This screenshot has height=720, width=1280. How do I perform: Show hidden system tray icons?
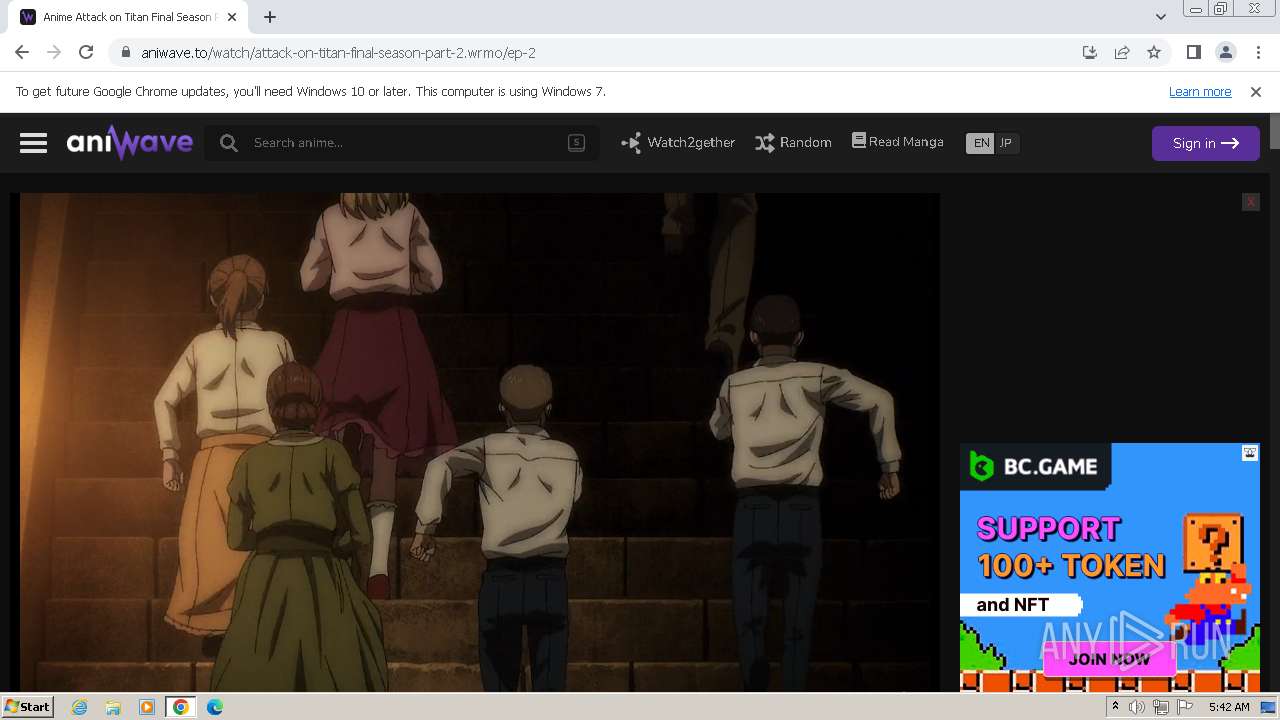coord(1115,707)
